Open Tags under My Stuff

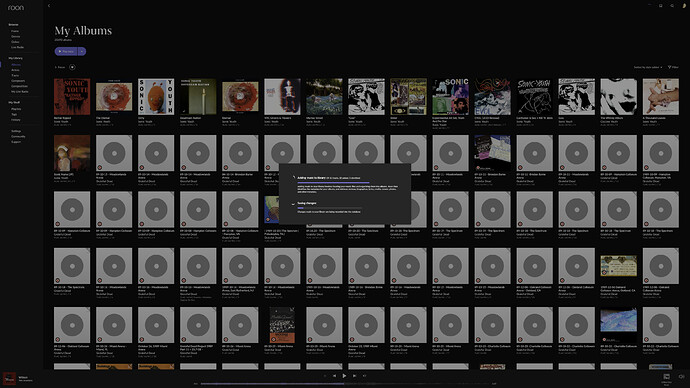(x=14, y=114)
